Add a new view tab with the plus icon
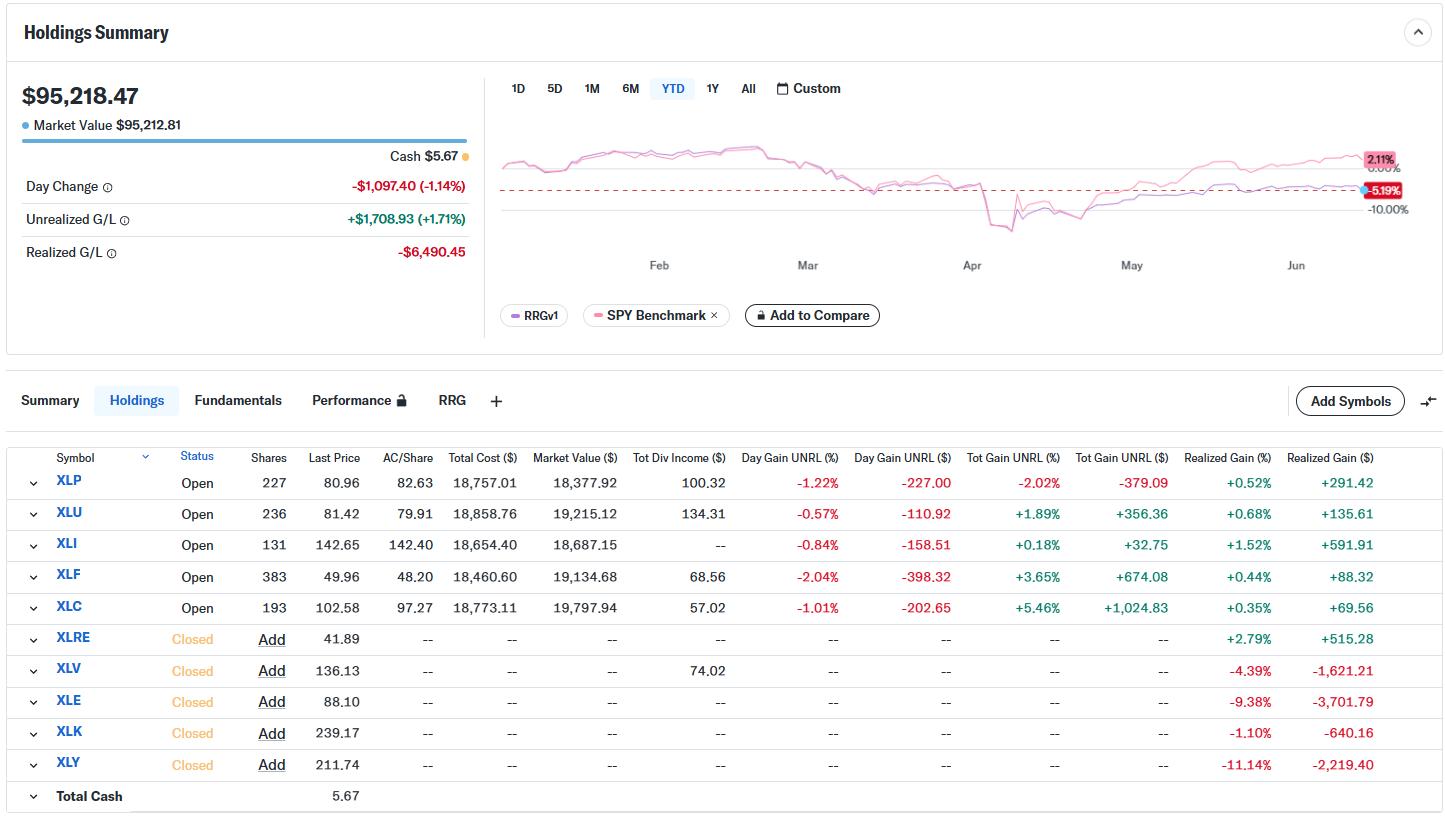Viewport: 1445px width, 820px height. (496, 401)
